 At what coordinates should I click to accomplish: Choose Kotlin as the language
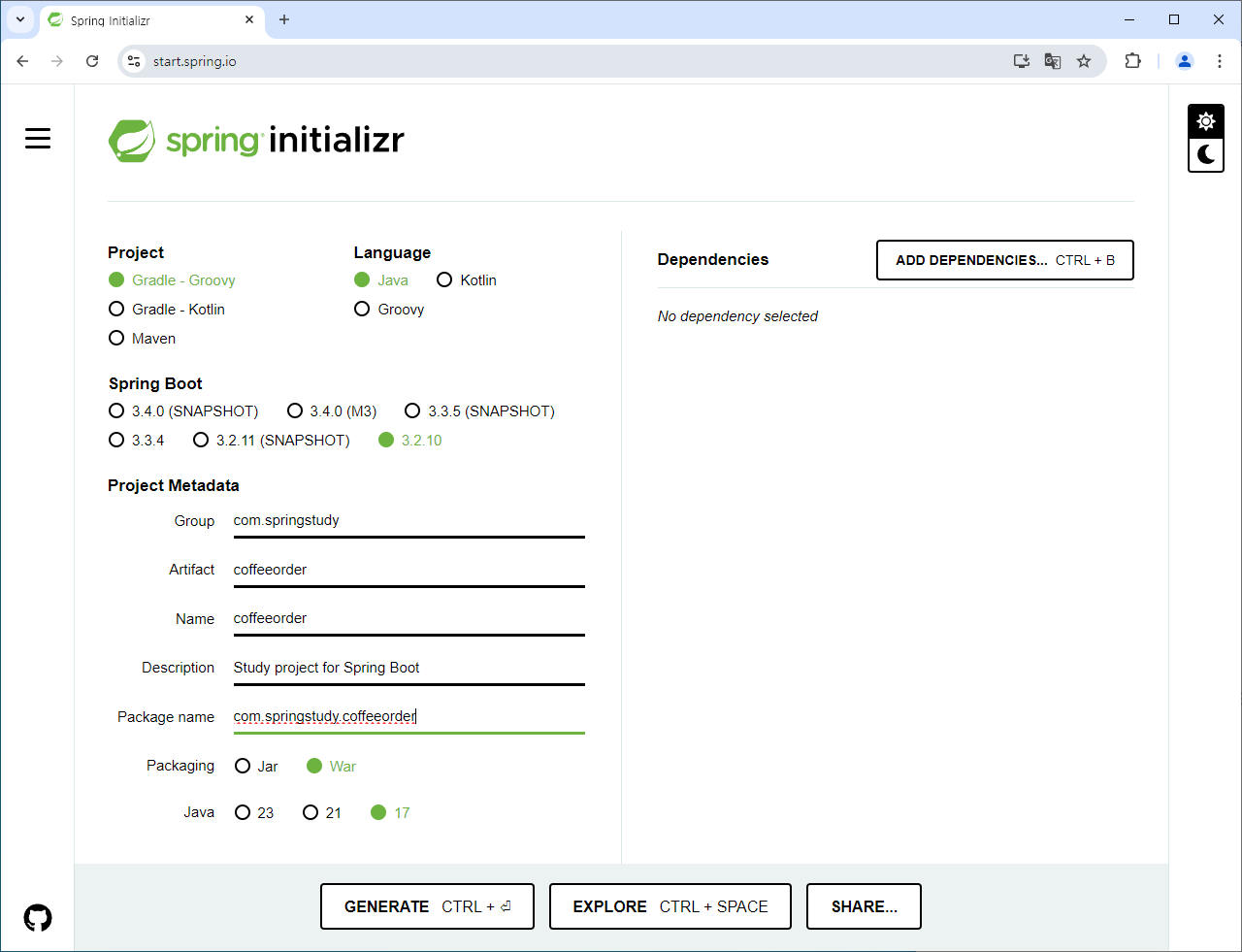(x=467, y=279)
